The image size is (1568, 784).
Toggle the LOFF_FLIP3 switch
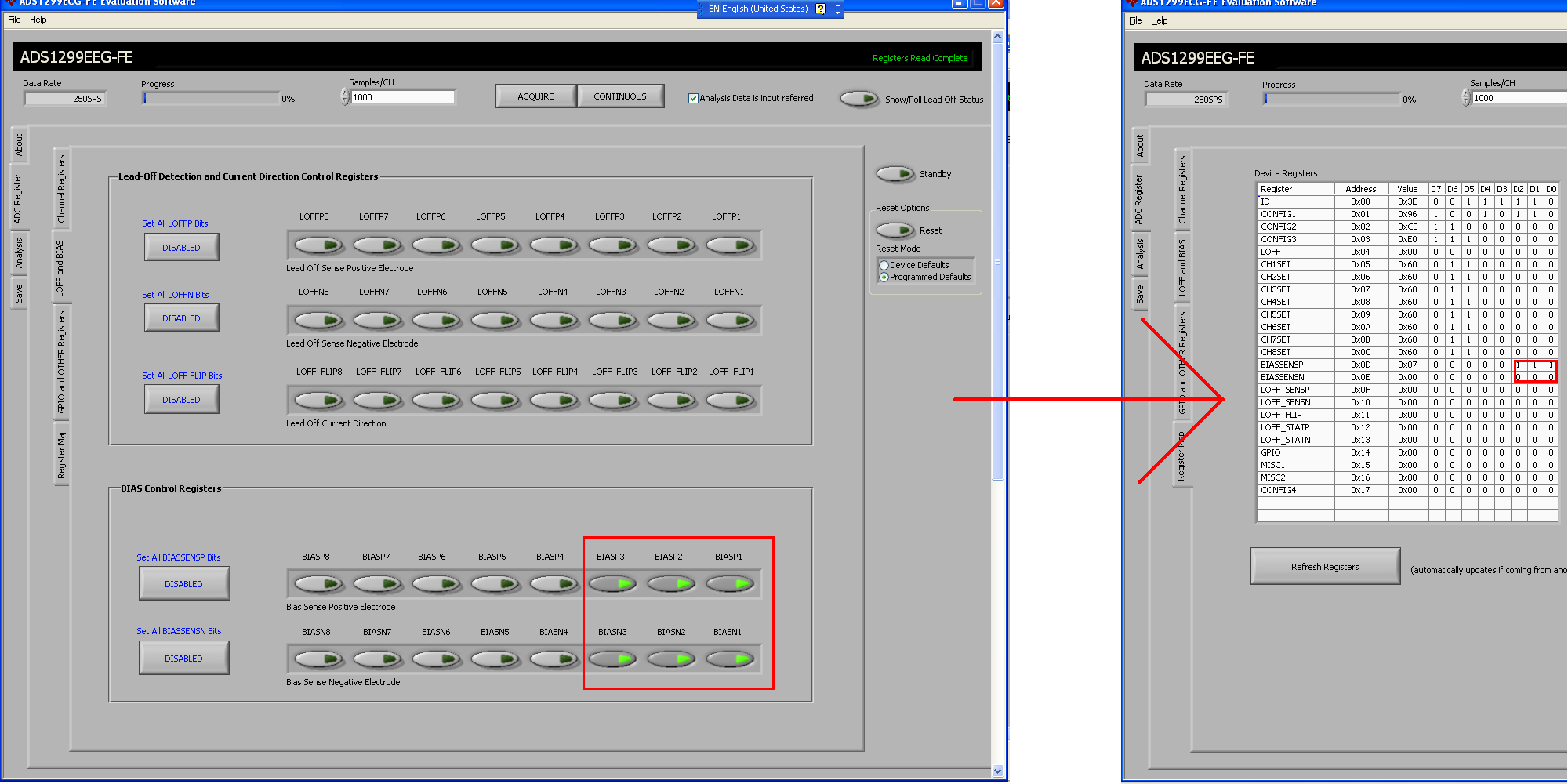[612, 400]
